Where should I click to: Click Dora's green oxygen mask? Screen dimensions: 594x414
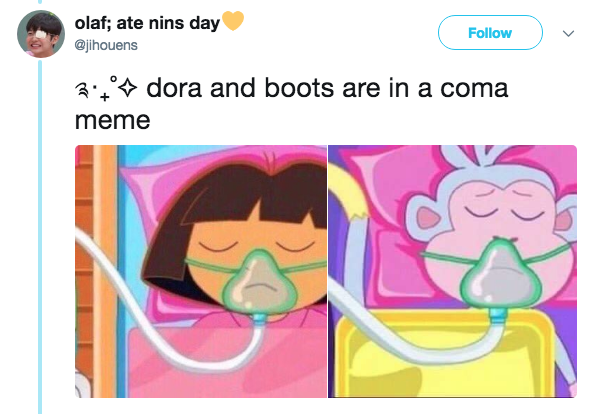click(x=259, y=281)
